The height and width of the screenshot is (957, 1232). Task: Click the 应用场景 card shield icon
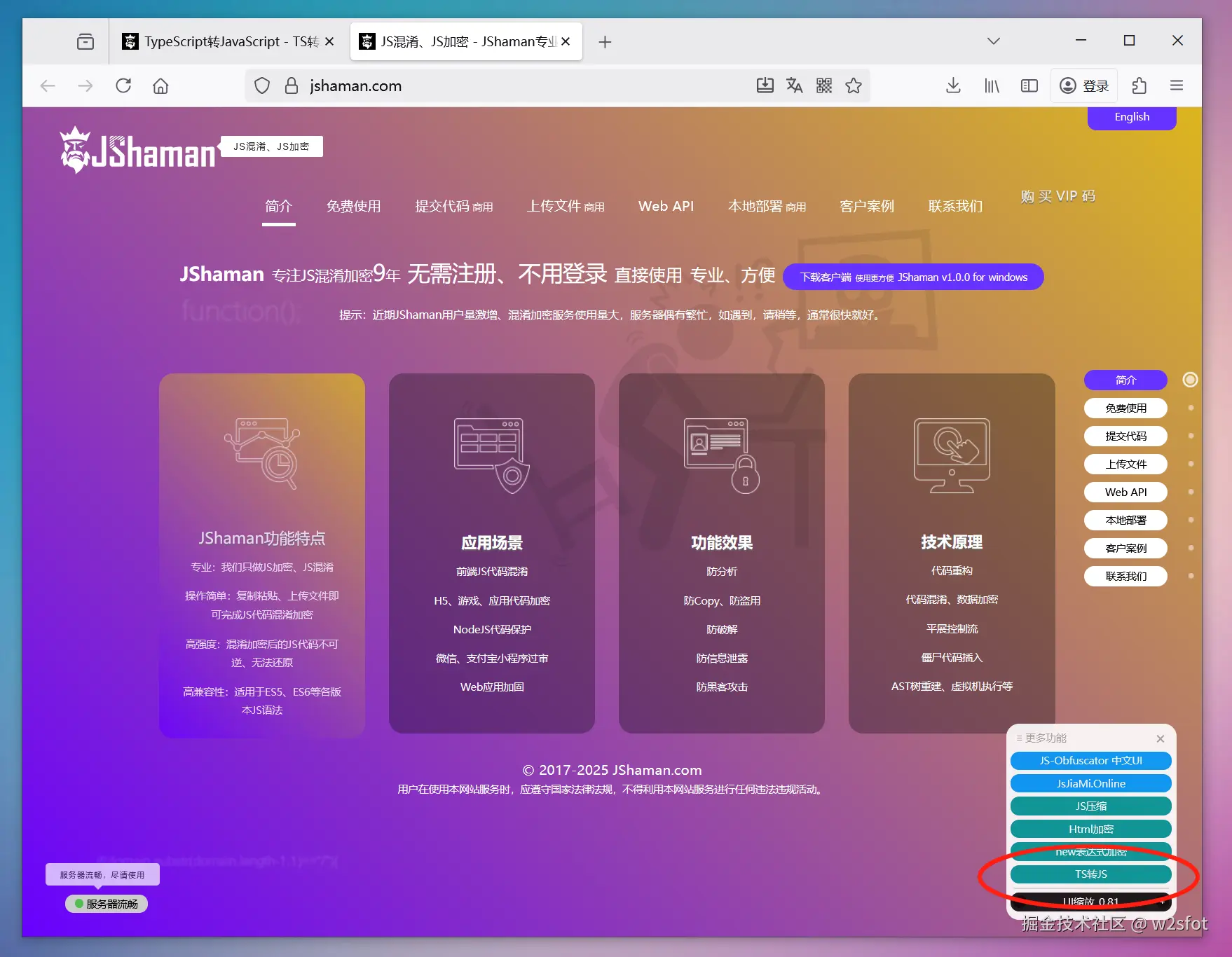click(492, 455)
